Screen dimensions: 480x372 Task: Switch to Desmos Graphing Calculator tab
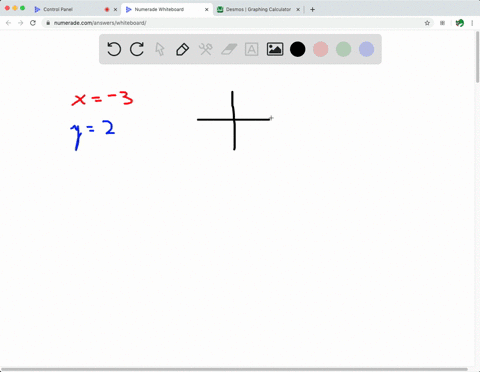click(x=258, y=9)
